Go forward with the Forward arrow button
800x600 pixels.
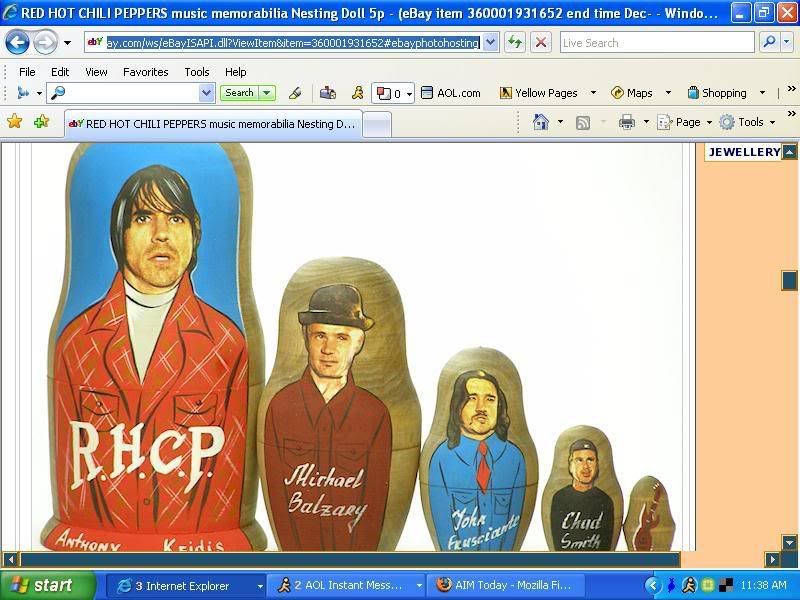(45, 42)
